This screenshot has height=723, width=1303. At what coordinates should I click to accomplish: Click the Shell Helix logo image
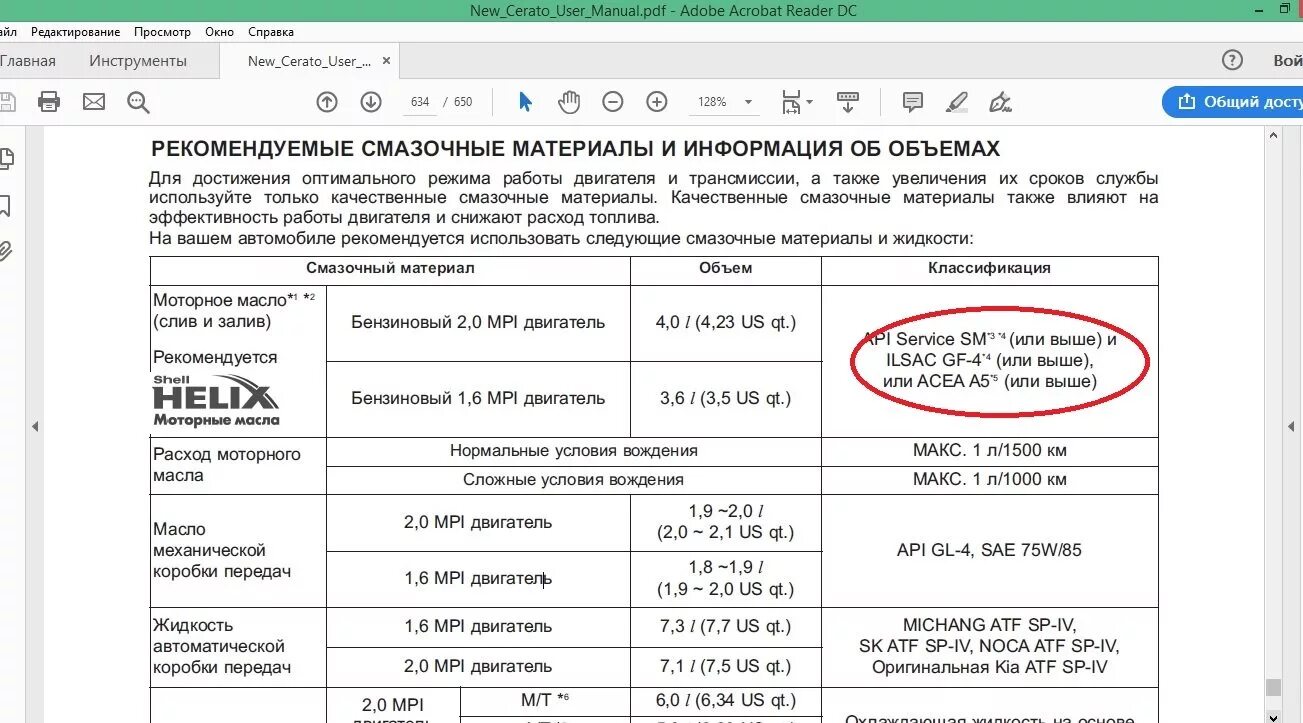point(216,400)
